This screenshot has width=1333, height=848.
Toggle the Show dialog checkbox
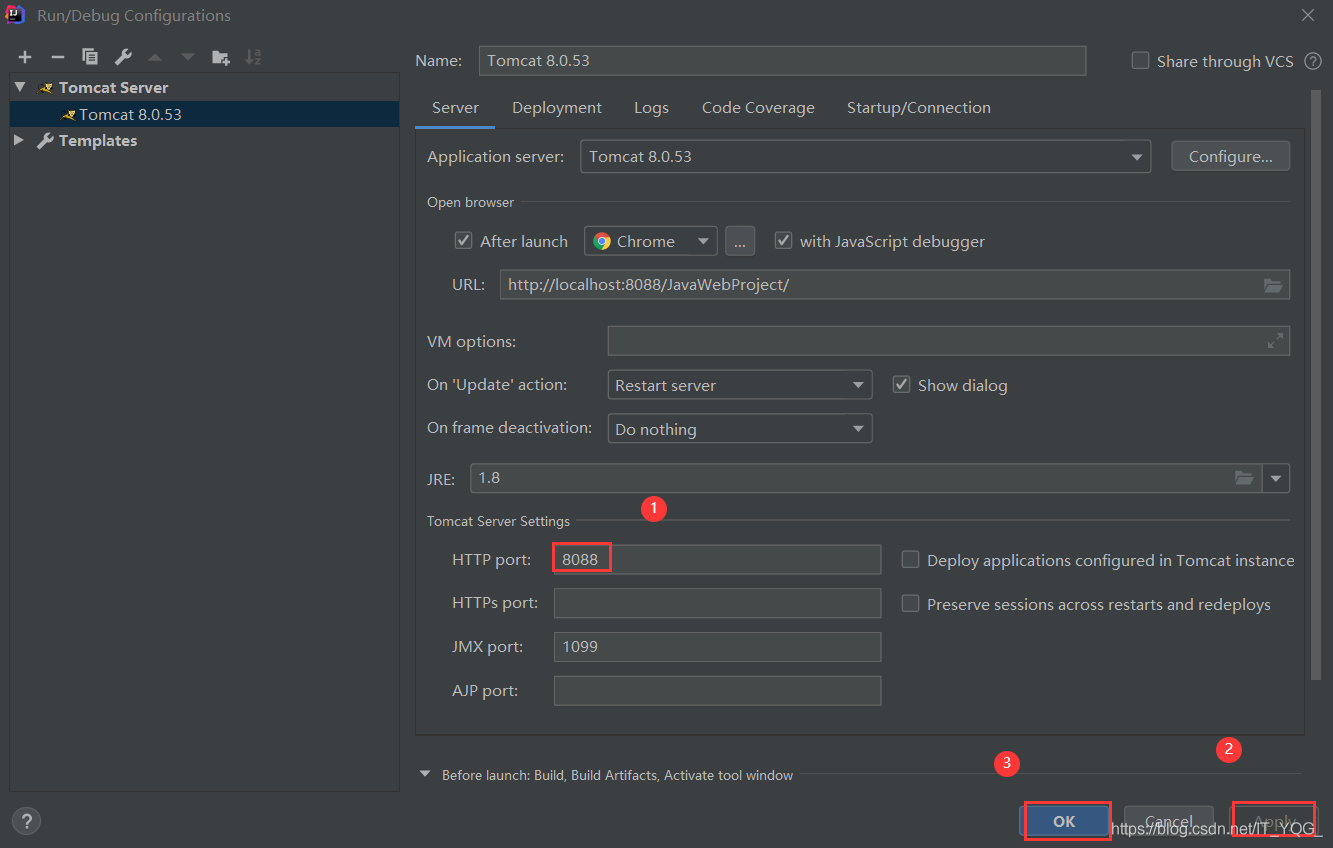click(x=901, y=385)
